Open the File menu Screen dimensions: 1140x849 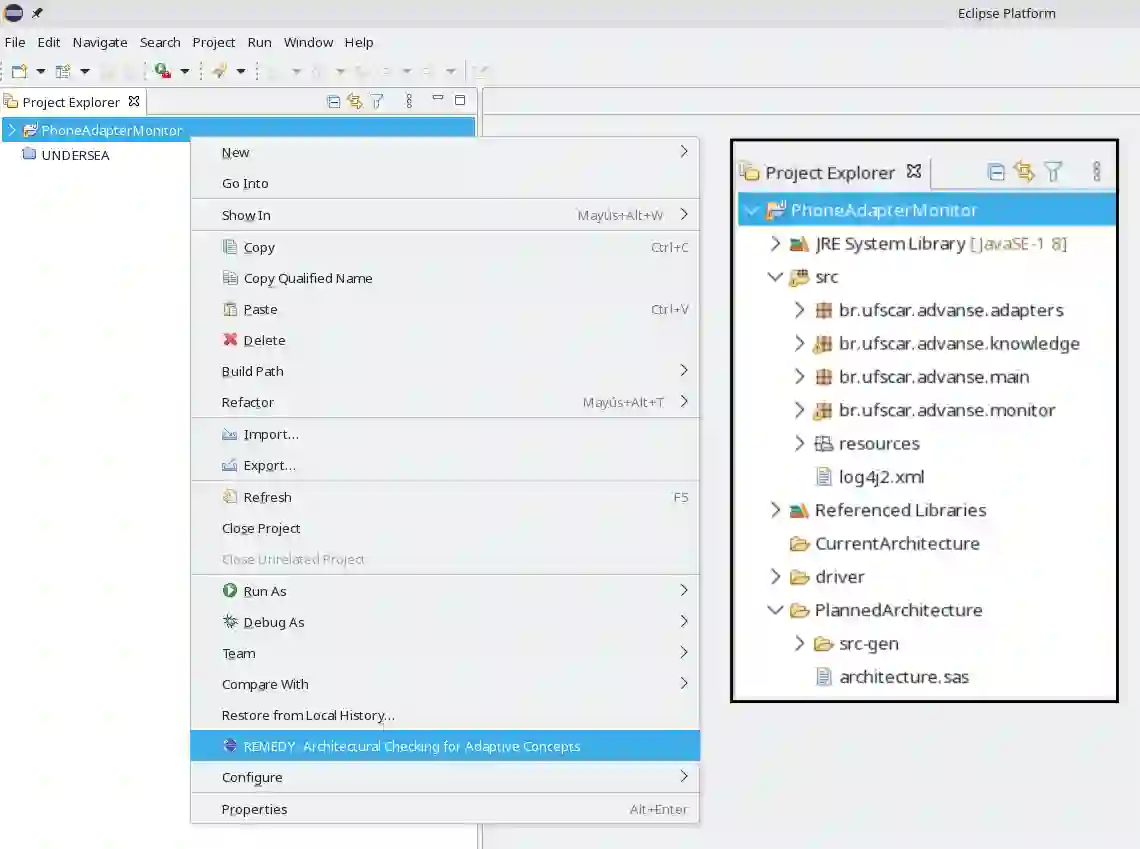15,42
